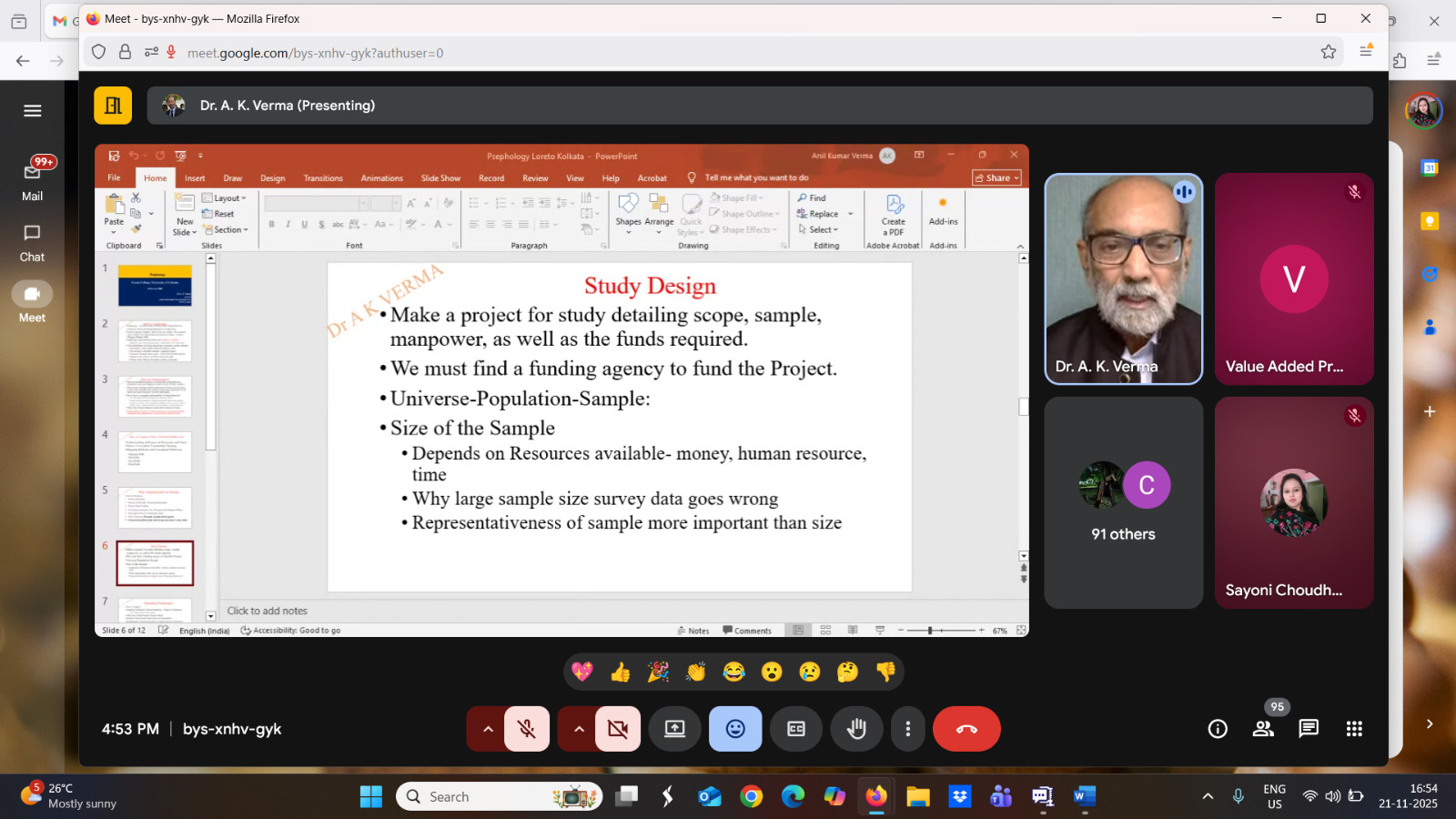Image resolution: width=1456 pixels, height=819 pixels.
Task: Send the thumbs up emoji reaction
Action: (621, 672)
